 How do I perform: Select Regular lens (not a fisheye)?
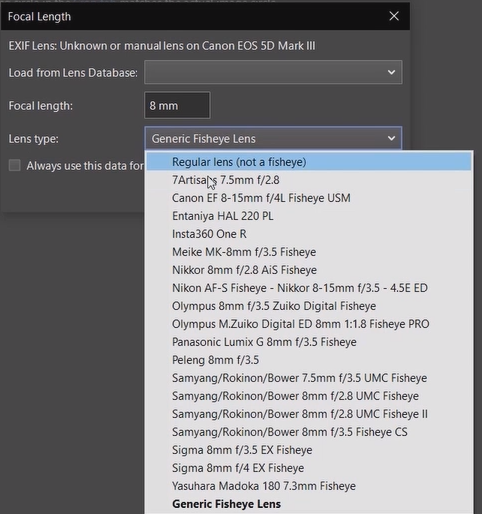point(309,162)
